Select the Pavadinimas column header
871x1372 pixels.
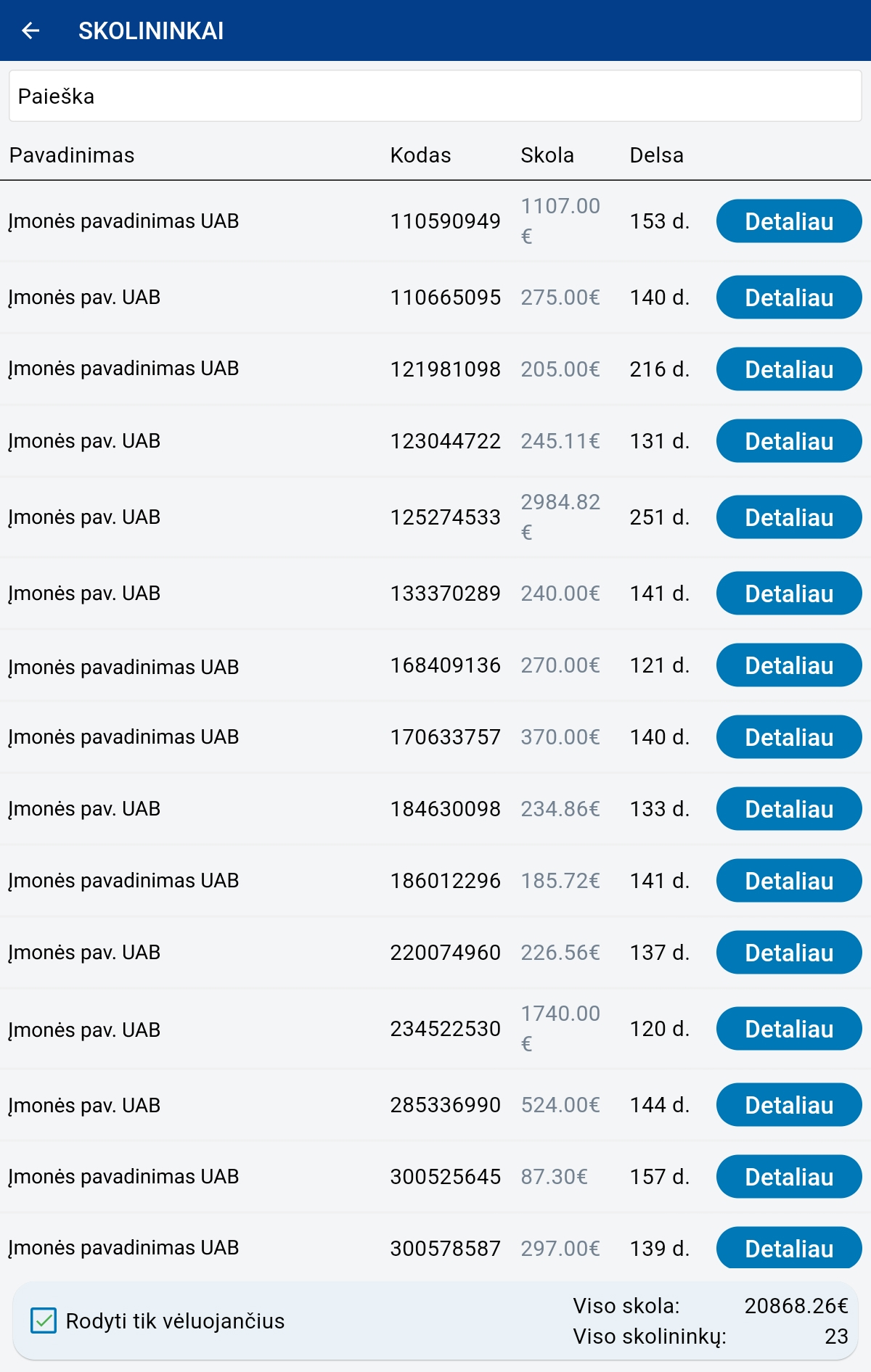[72, 155]
